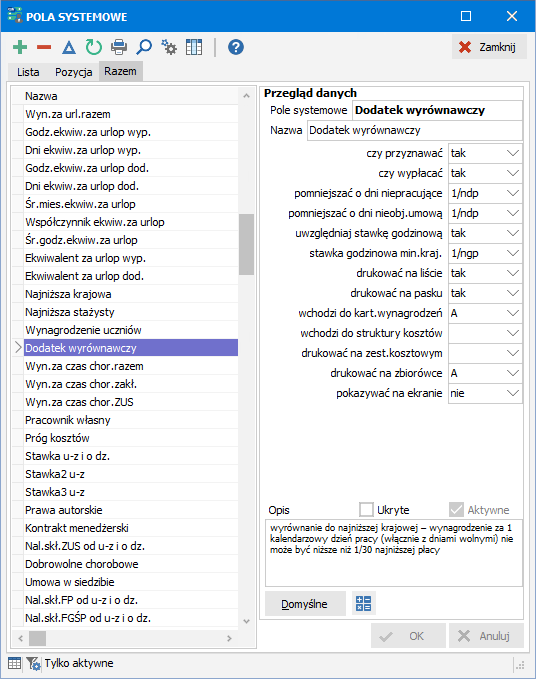
Task: Click the magnifier search icon
Action: pyautogui.click(x=144, y=47)
